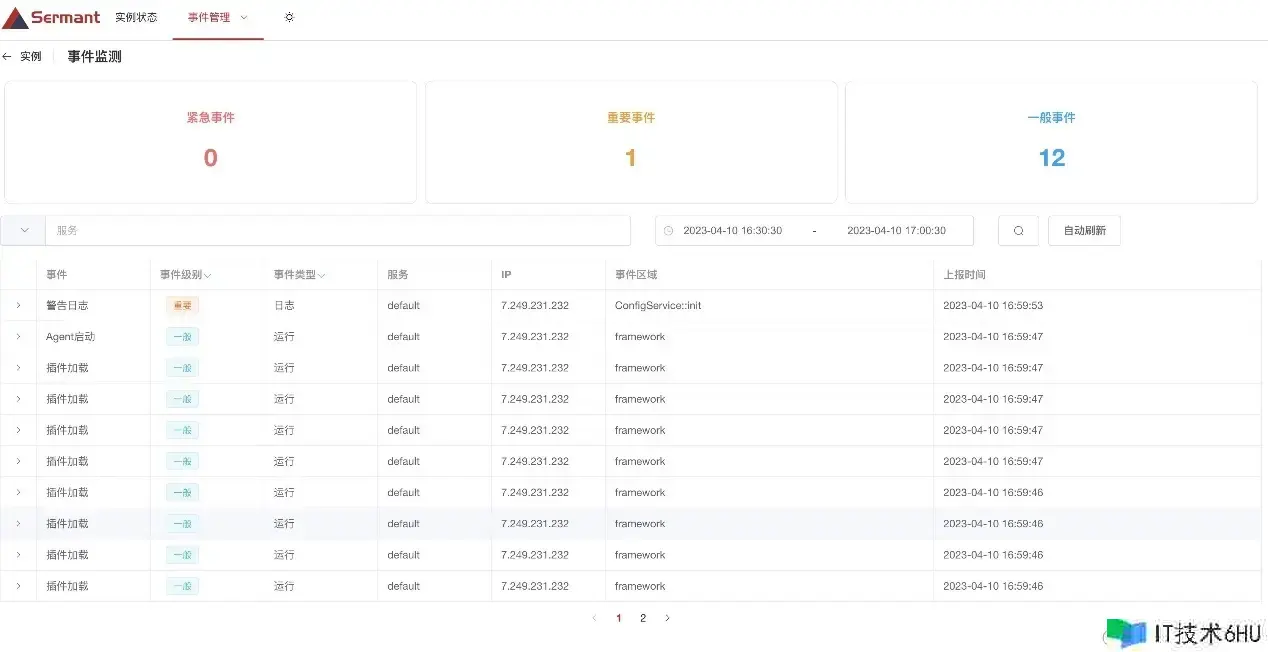Toggle the light/dark theme sun icon
Viewport: 1268px width, 652px height.
pos(290,17)
